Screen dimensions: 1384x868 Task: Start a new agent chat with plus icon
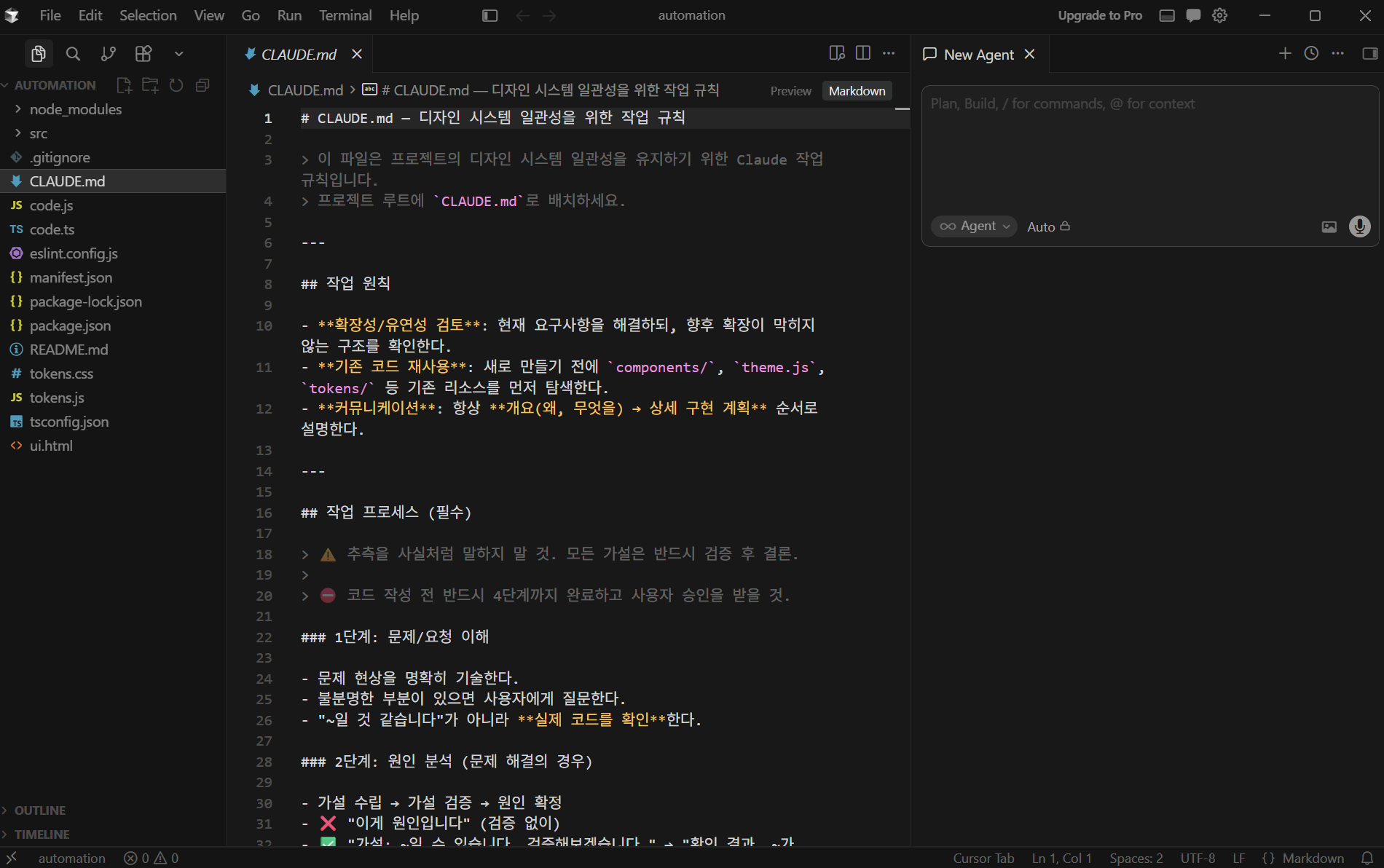1285,53
